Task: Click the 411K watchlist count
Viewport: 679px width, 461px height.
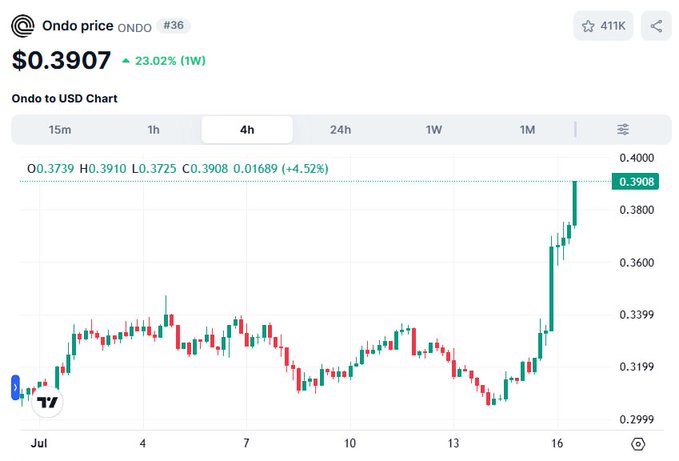Action: point(613,26)
